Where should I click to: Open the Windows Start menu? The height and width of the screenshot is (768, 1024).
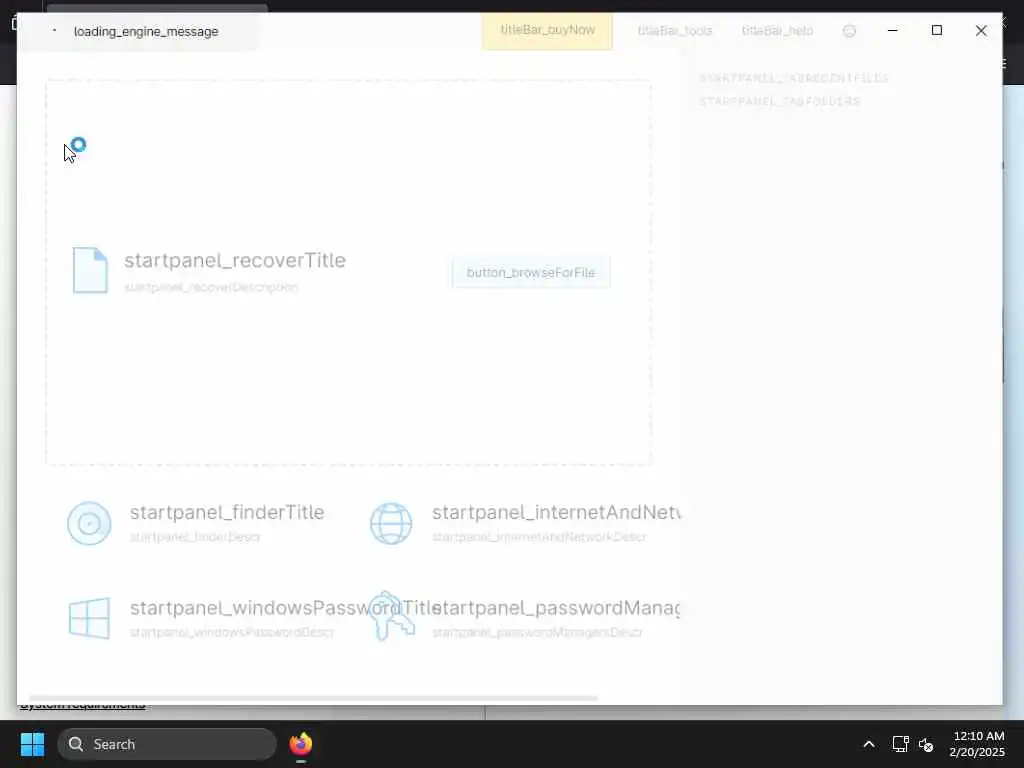(x=32, y=744)
